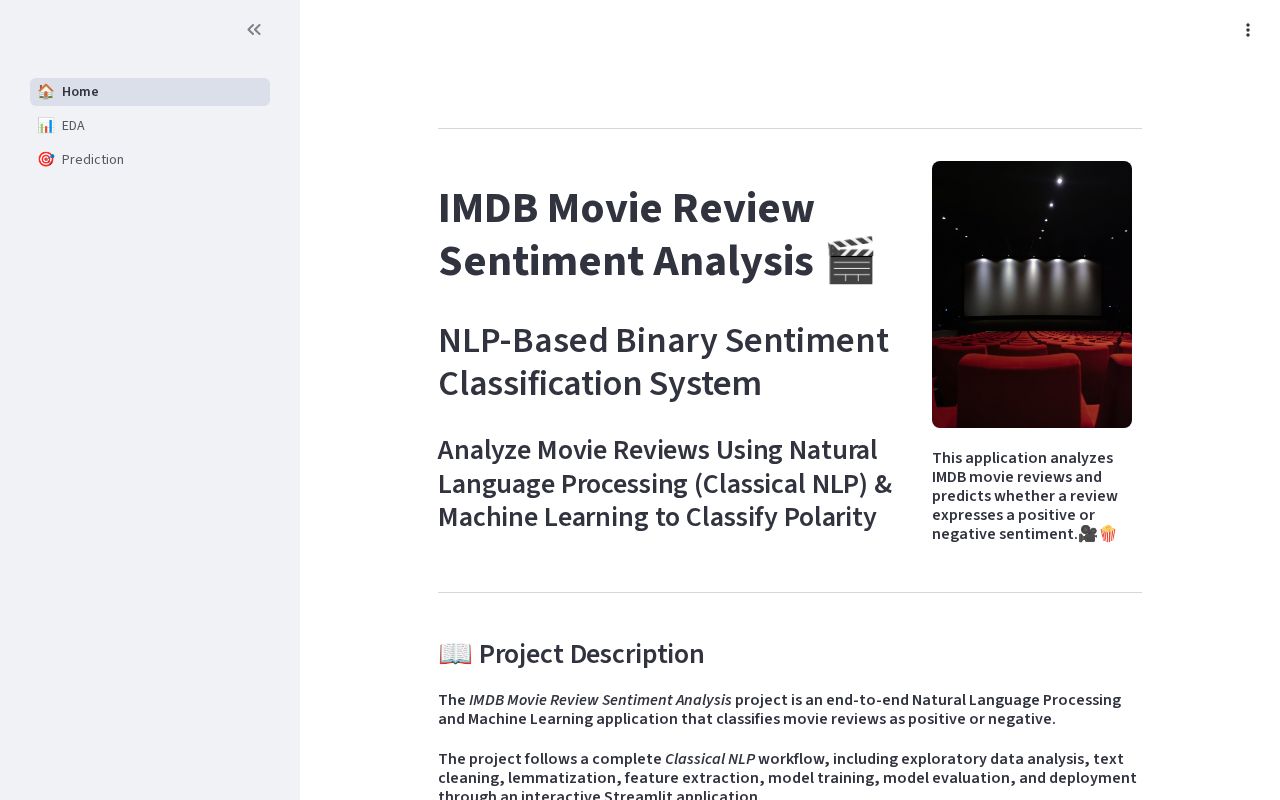Open the Prediction page
Image resolution: width=1280 pixels, height=800 pixels.
tap(150, 159)
